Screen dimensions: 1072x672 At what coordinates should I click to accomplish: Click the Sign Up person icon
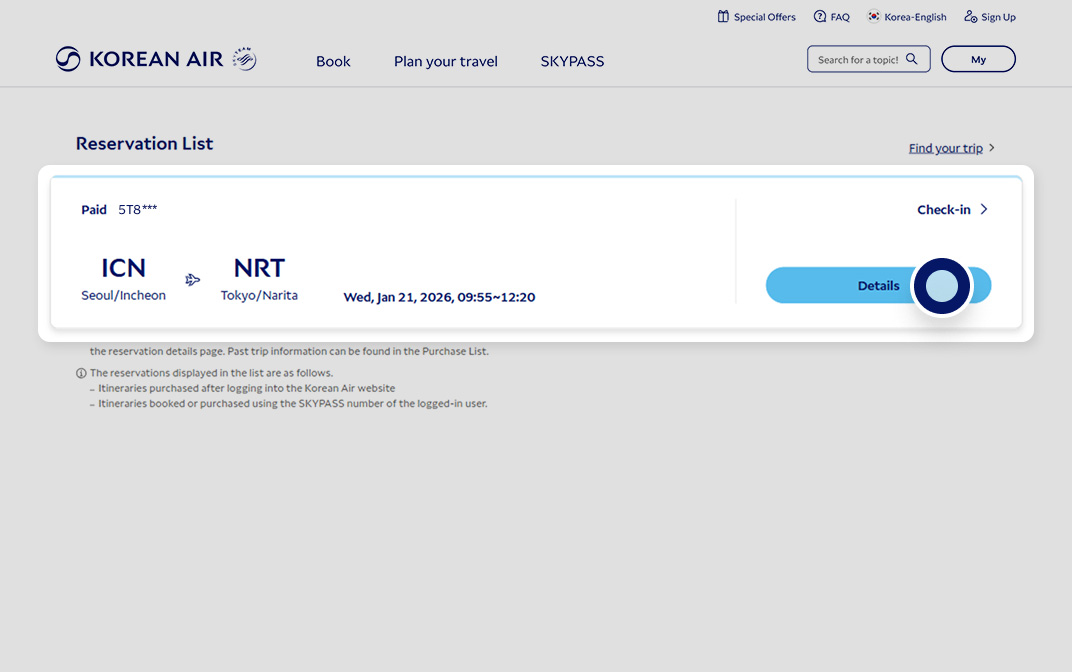pyautogui.click(x=970, y=17)
